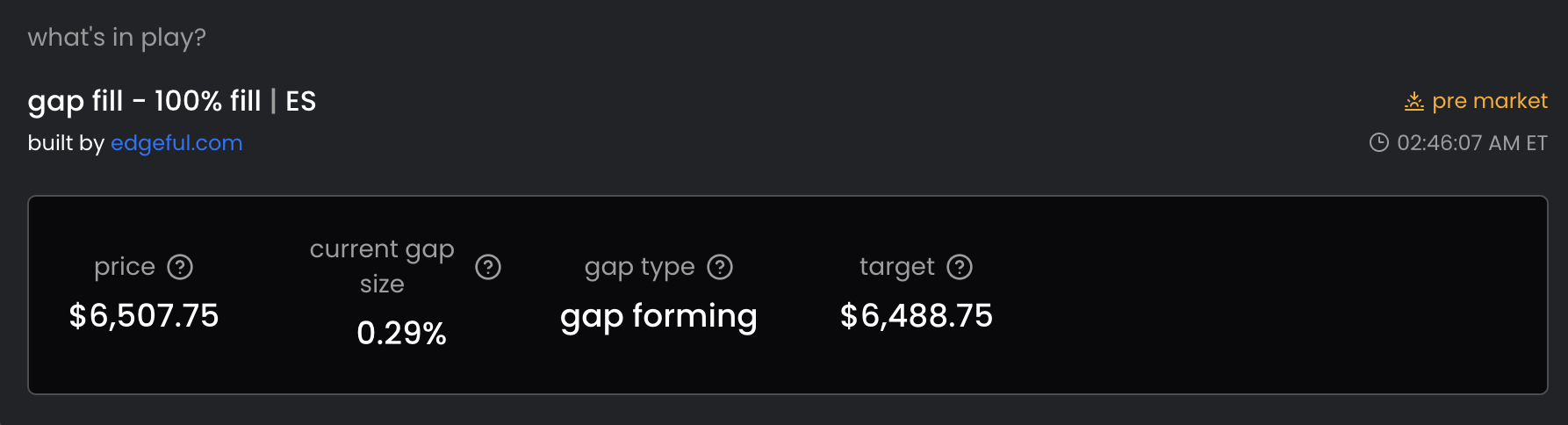1568x425 pixels.
Task: Click the current gap size help icon
Action: 488,267
